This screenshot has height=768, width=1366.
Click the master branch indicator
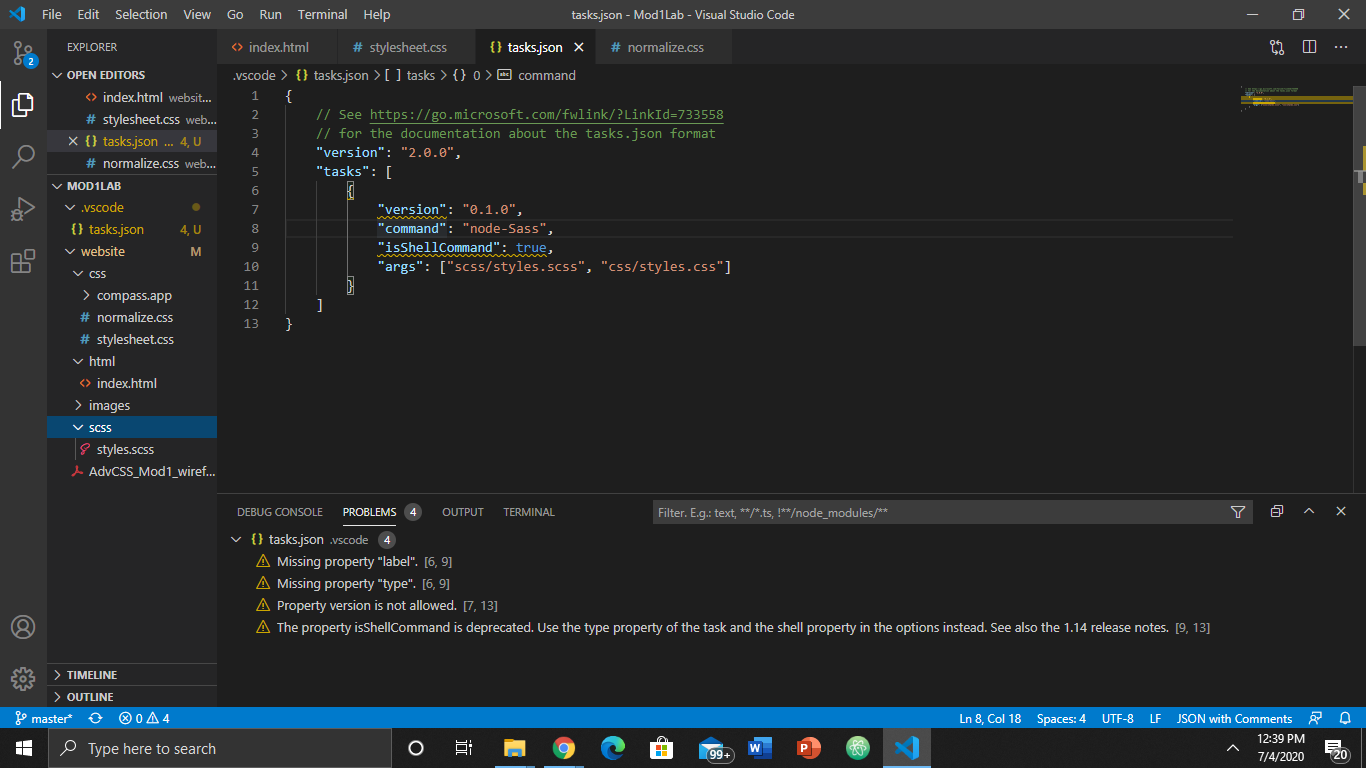(44, 718)
